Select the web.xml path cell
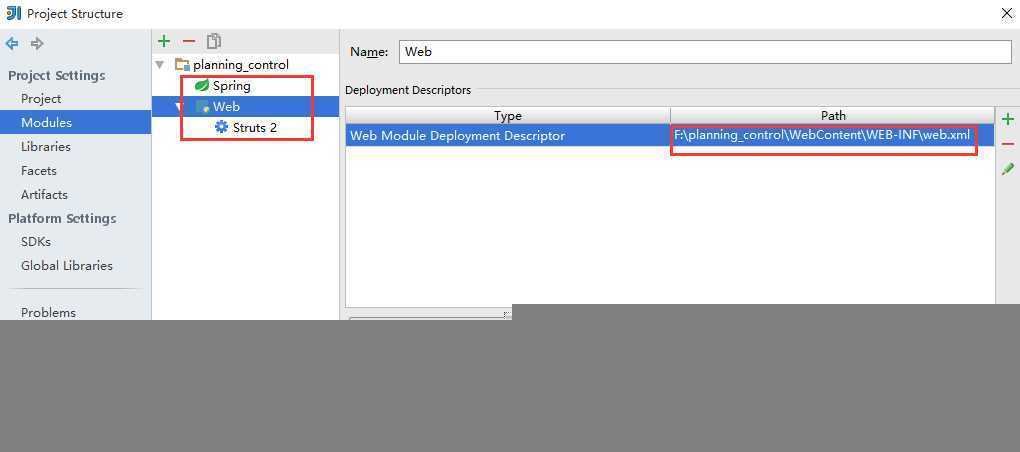Screen dimensions: 1020x452 click(x=833, y=135)
